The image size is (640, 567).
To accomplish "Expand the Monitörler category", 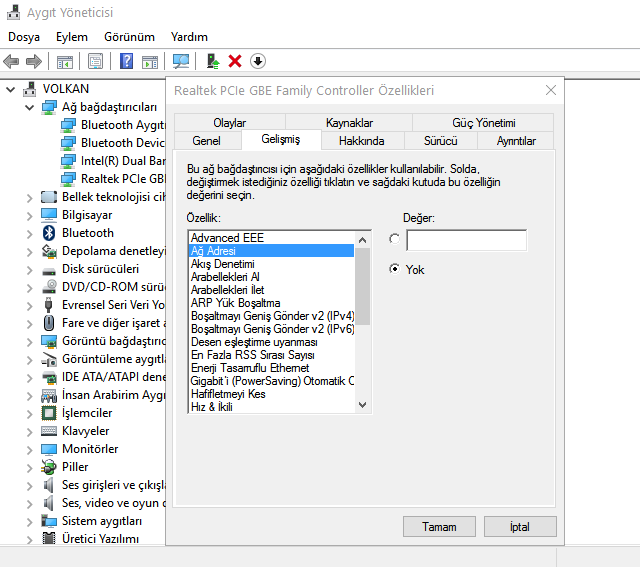I will click(29, 449).
